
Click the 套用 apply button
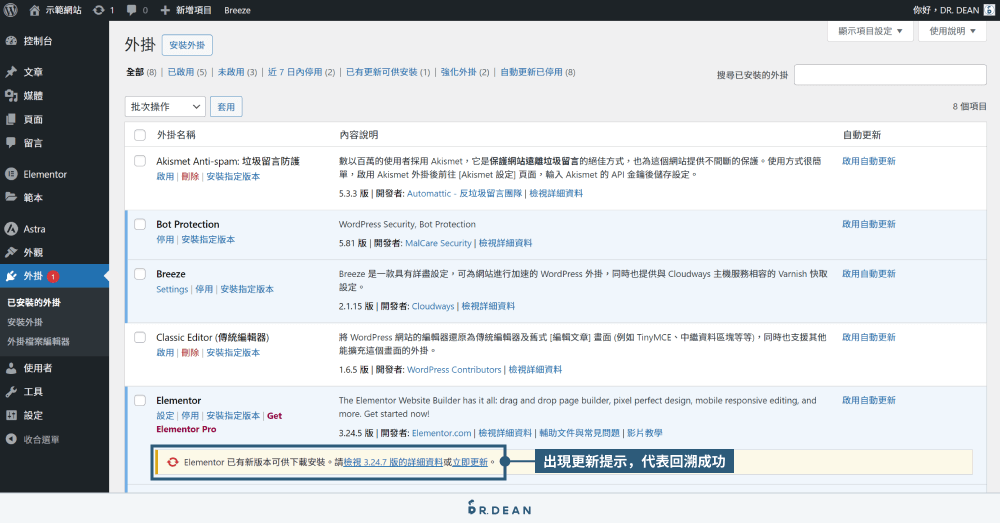coord(226,107)
